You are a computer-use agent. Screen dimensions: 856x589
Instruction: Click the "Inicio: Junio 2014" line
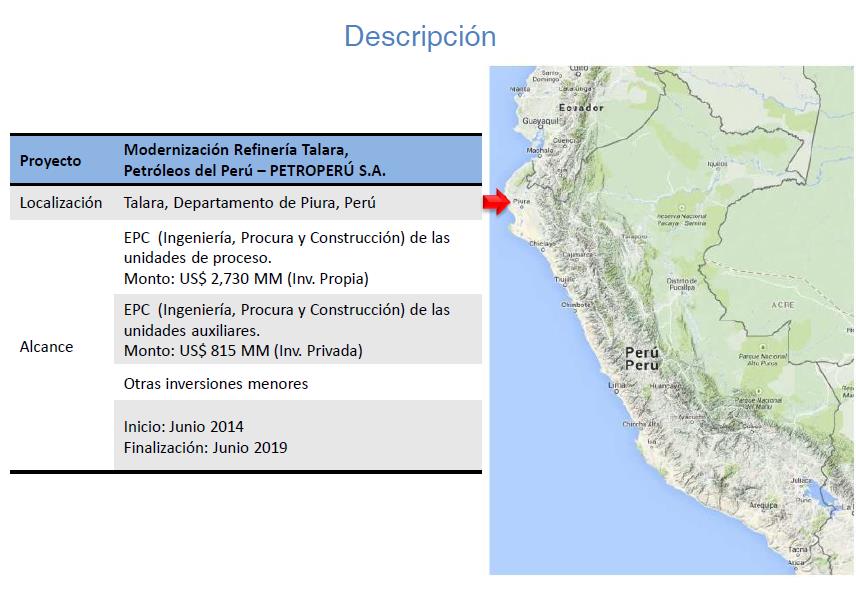pos(183,426)
